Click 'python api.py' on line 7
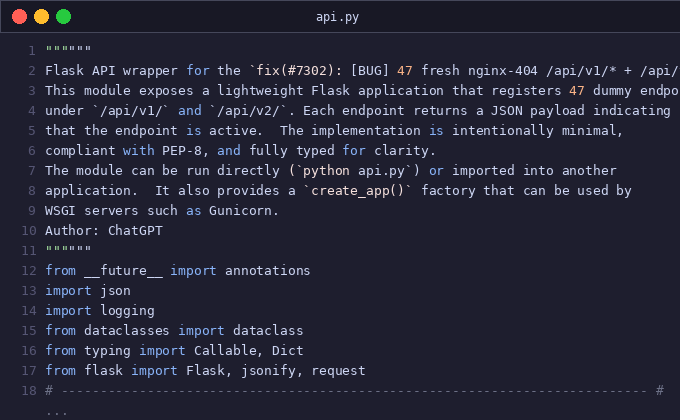680x420 pixels. (354, 171)
